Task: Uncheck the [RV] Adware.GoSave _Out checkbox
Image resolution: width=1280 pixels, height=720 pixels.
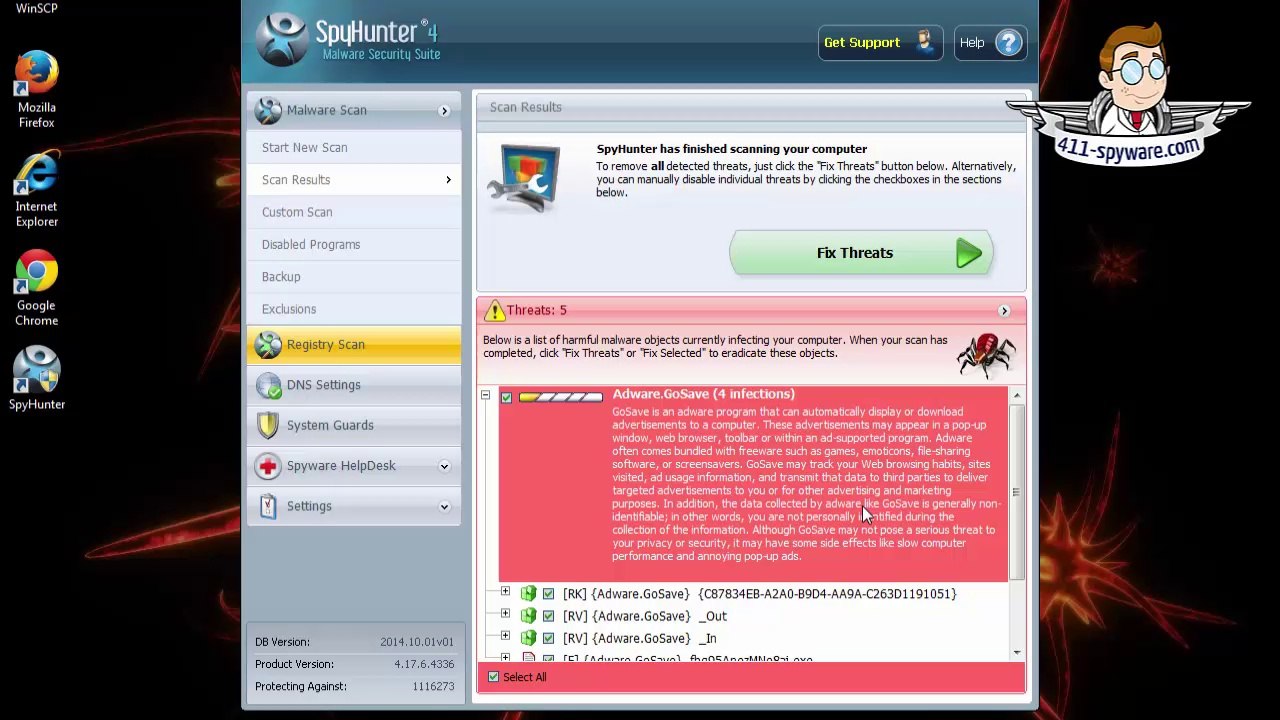Action: coord(548,616)
